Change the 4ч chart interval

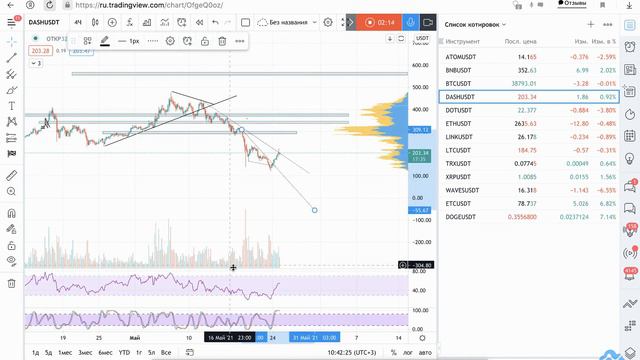(78, 22)
